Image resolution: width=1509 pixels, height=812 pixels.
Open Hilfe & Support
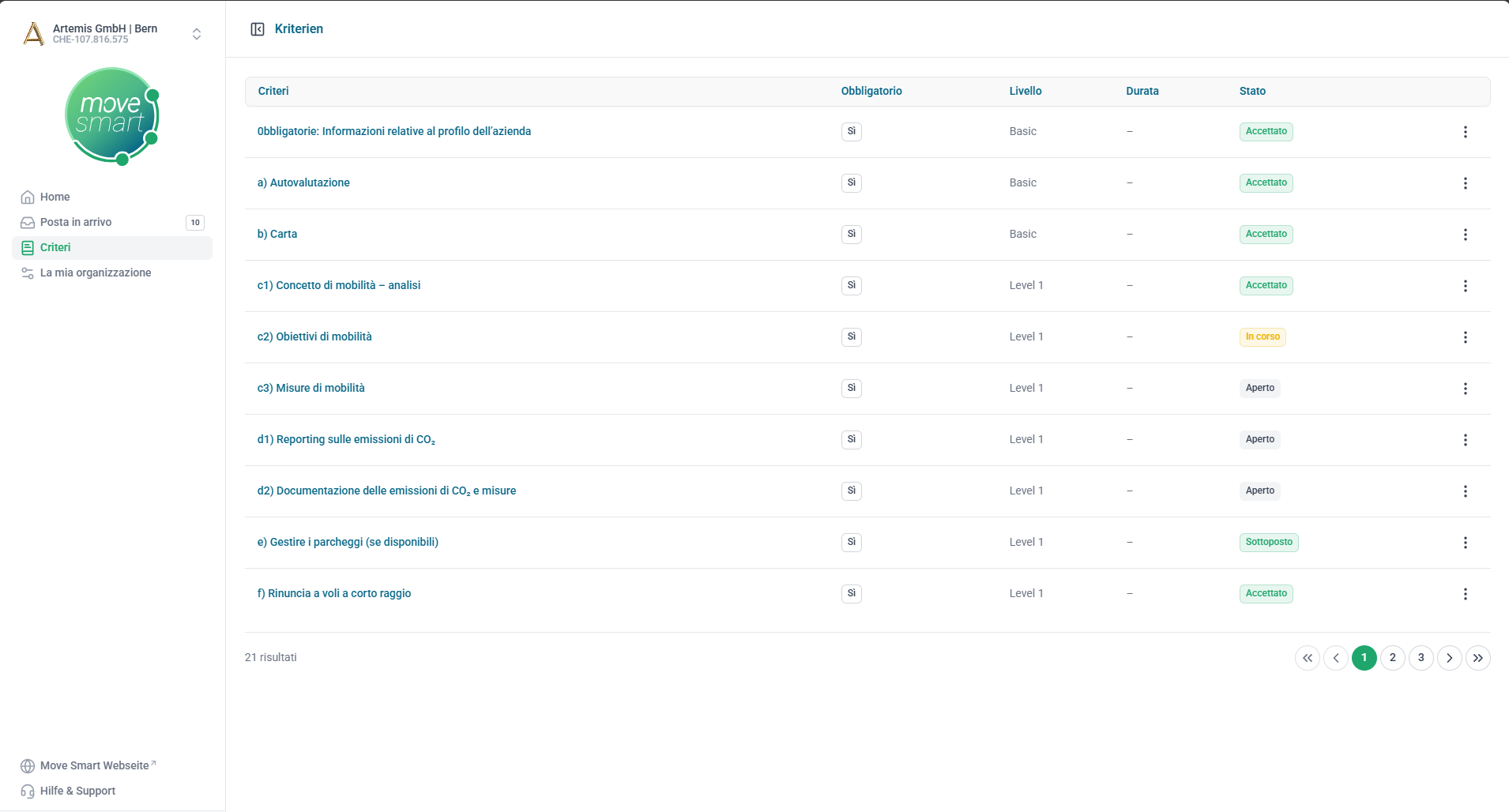77,791
